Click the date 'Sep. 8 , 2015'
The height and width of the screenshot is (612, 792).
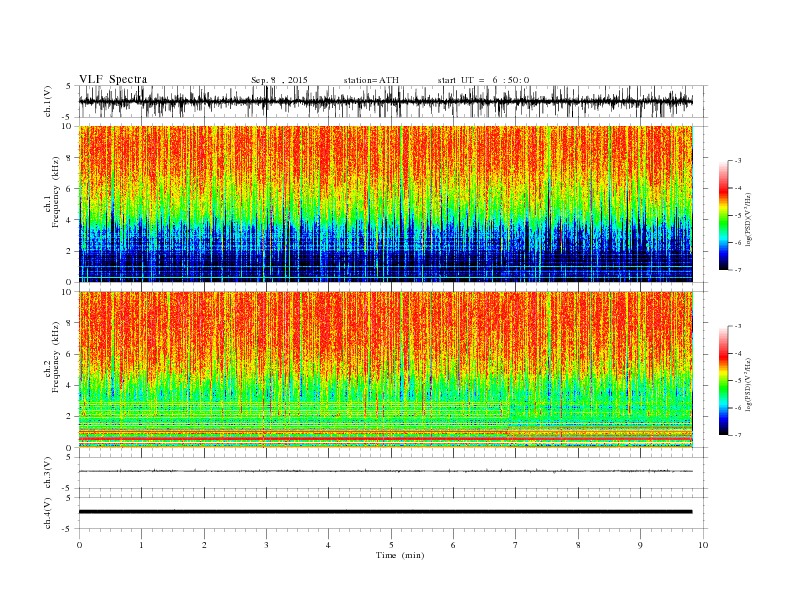279,80
